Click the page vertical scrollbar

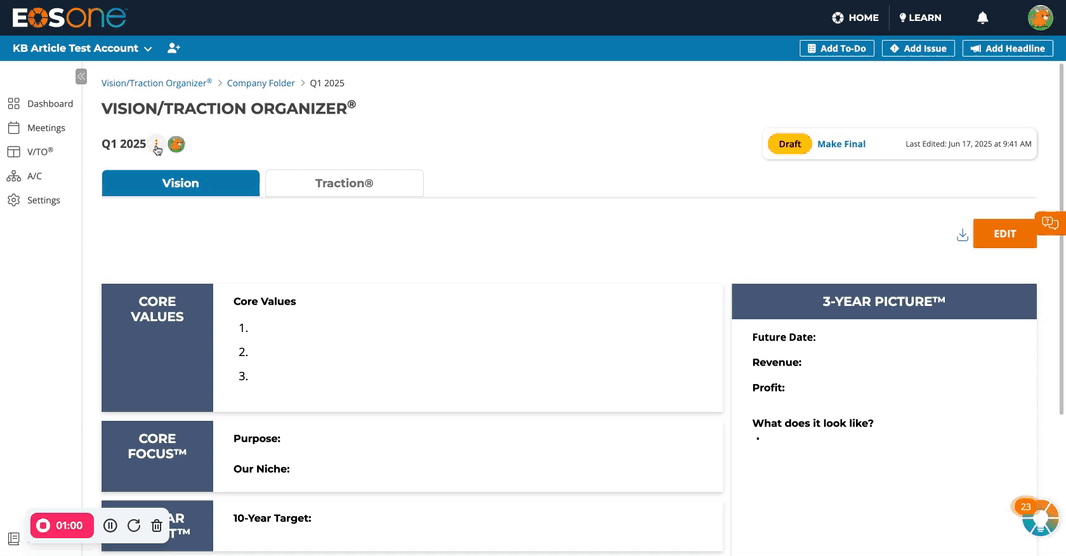pyautogui.click(x=1061, y=238)
